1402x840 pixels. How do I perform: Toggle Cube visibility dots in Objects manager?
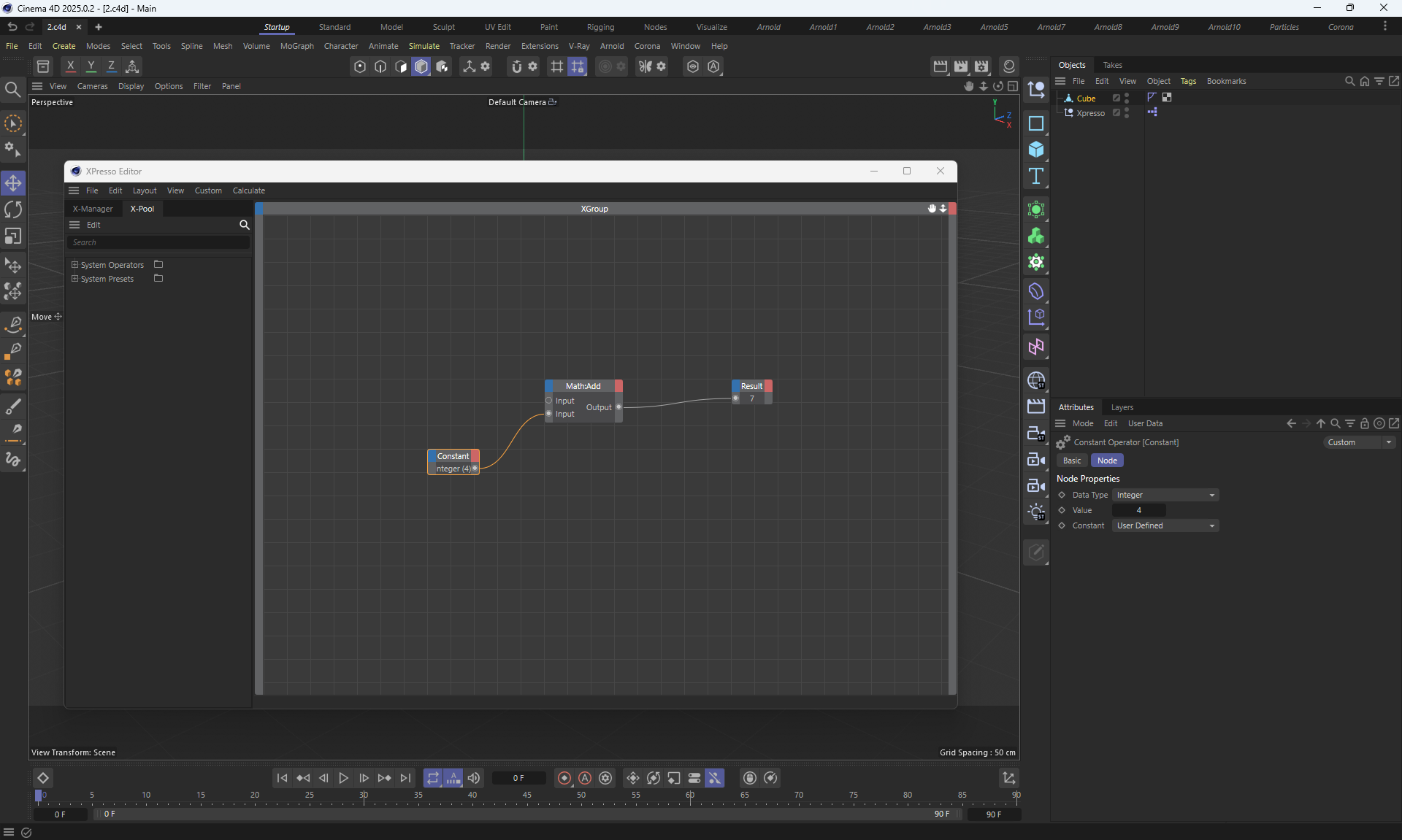(1127, 98)
